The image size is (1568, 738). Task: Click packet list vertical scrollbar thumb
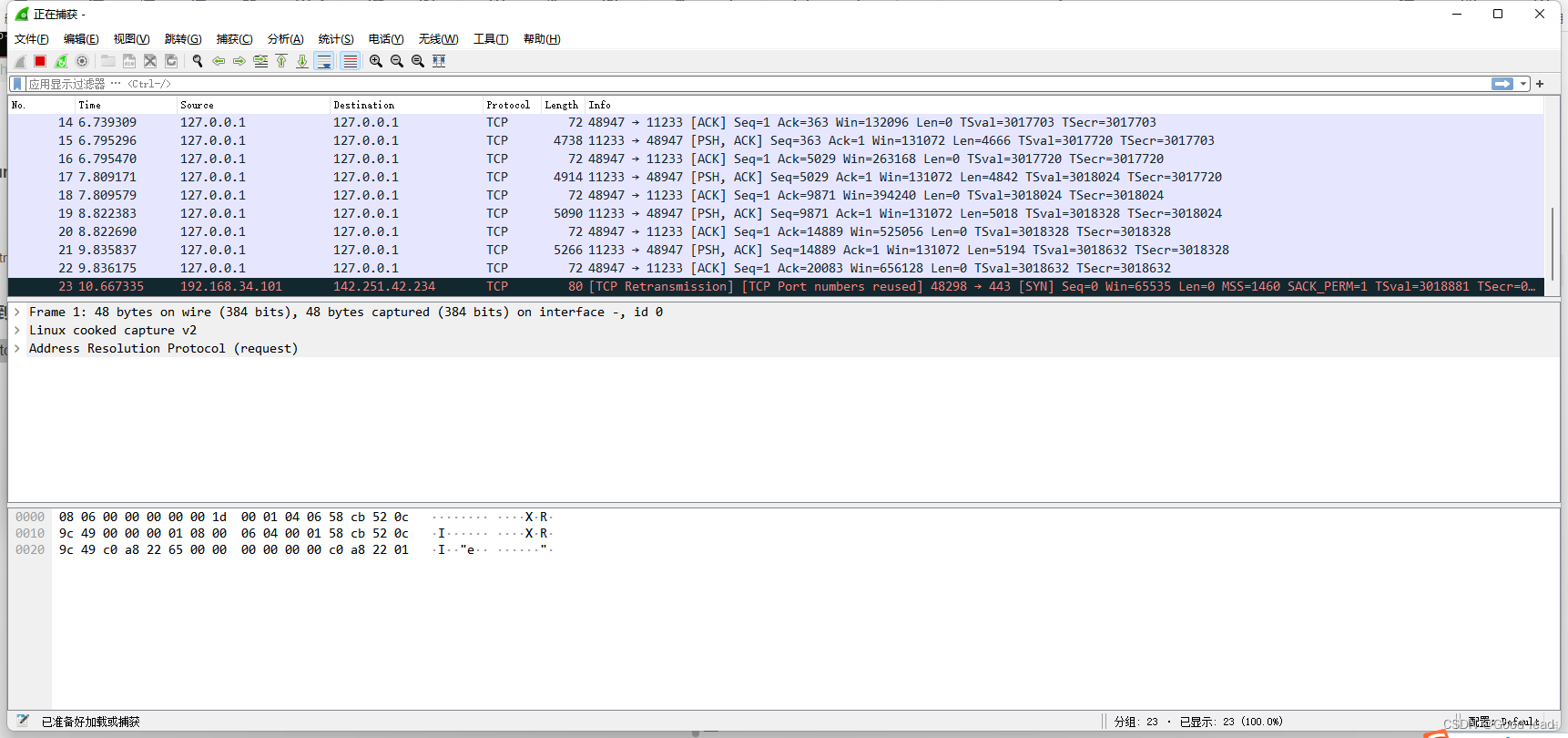tap(1553, 244)
